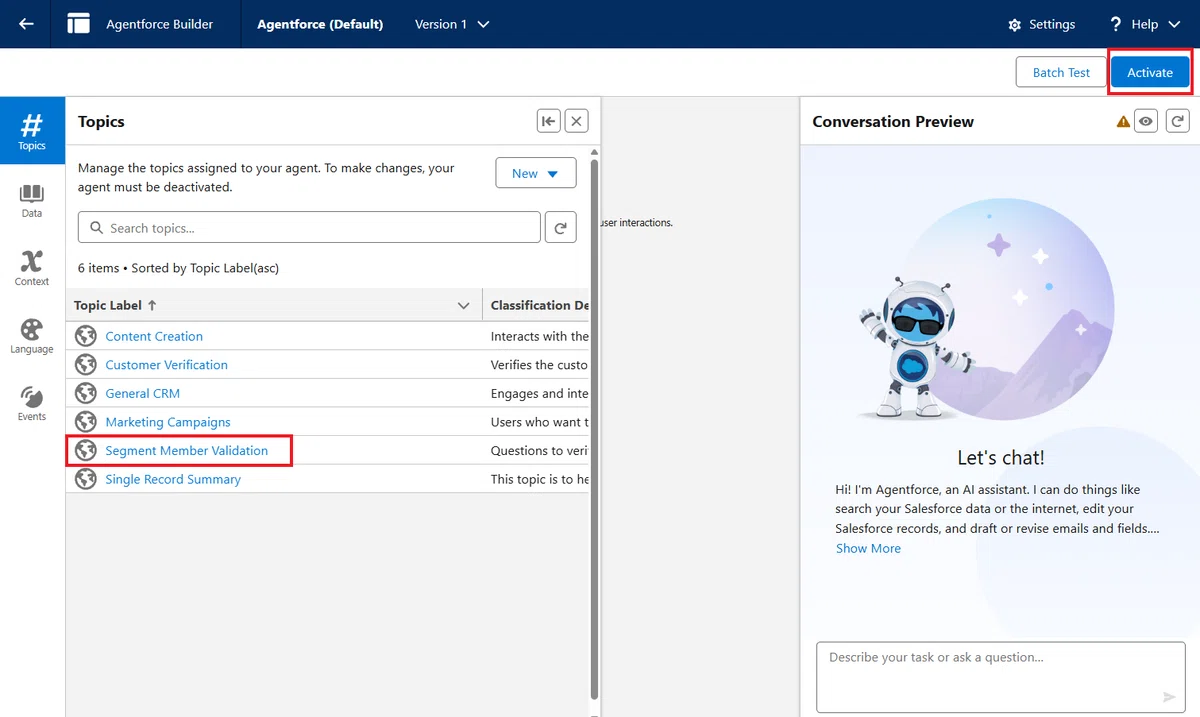Open the Marketing Campaigns topic
The image size is (1200, 717).
tap(168, 422)
